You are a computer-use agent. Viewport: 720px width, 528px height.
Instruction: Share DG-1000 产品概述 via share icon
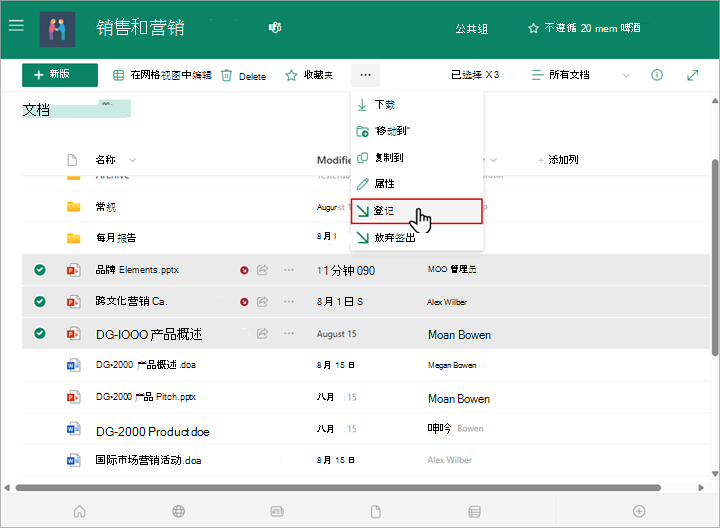tap(262, 333)
